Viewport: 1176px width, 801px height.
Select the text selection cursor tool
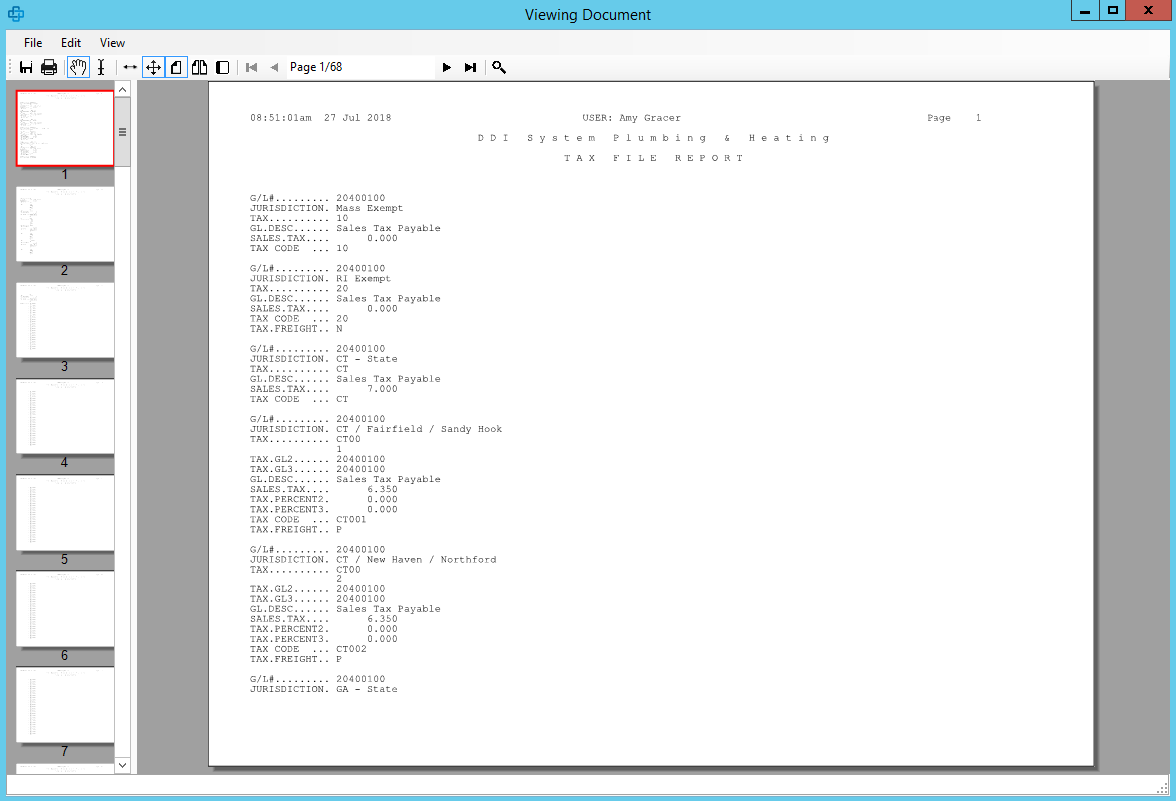(x=101, y=67)
